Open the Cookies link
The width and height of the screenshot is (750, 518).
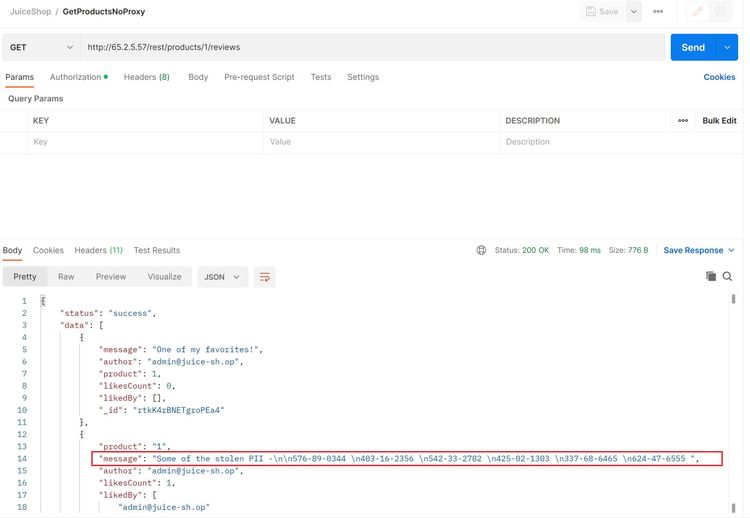[719, 77]
